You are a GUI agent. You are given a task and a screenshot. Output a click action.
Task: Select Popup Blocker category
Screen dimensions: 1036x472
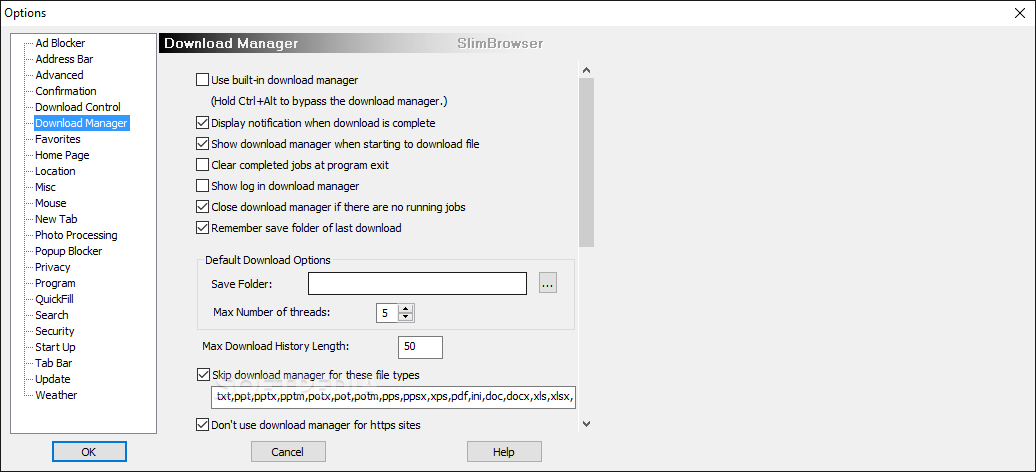click(69, 251)
